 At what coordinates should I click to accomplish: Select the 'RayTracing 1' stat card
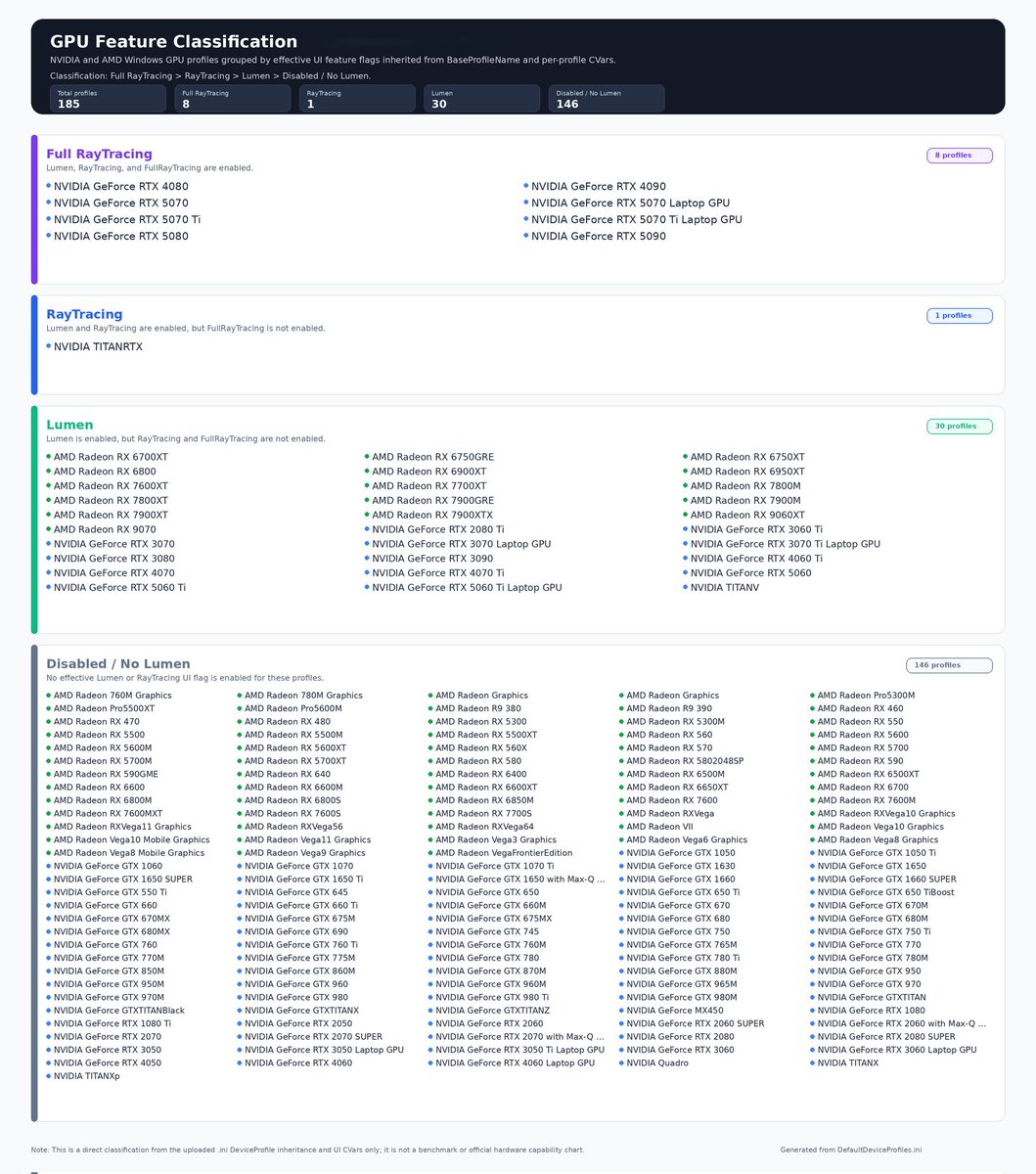(358, 98)
